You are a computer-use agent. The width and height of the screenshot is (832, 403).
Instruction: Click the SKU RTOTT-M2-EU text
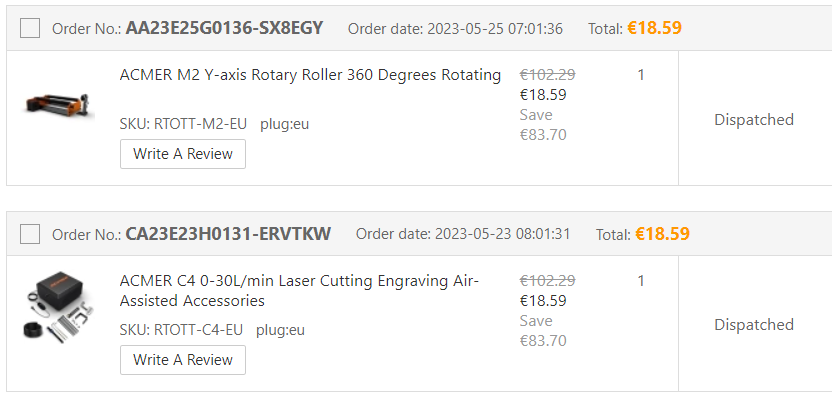click(184, 124)
